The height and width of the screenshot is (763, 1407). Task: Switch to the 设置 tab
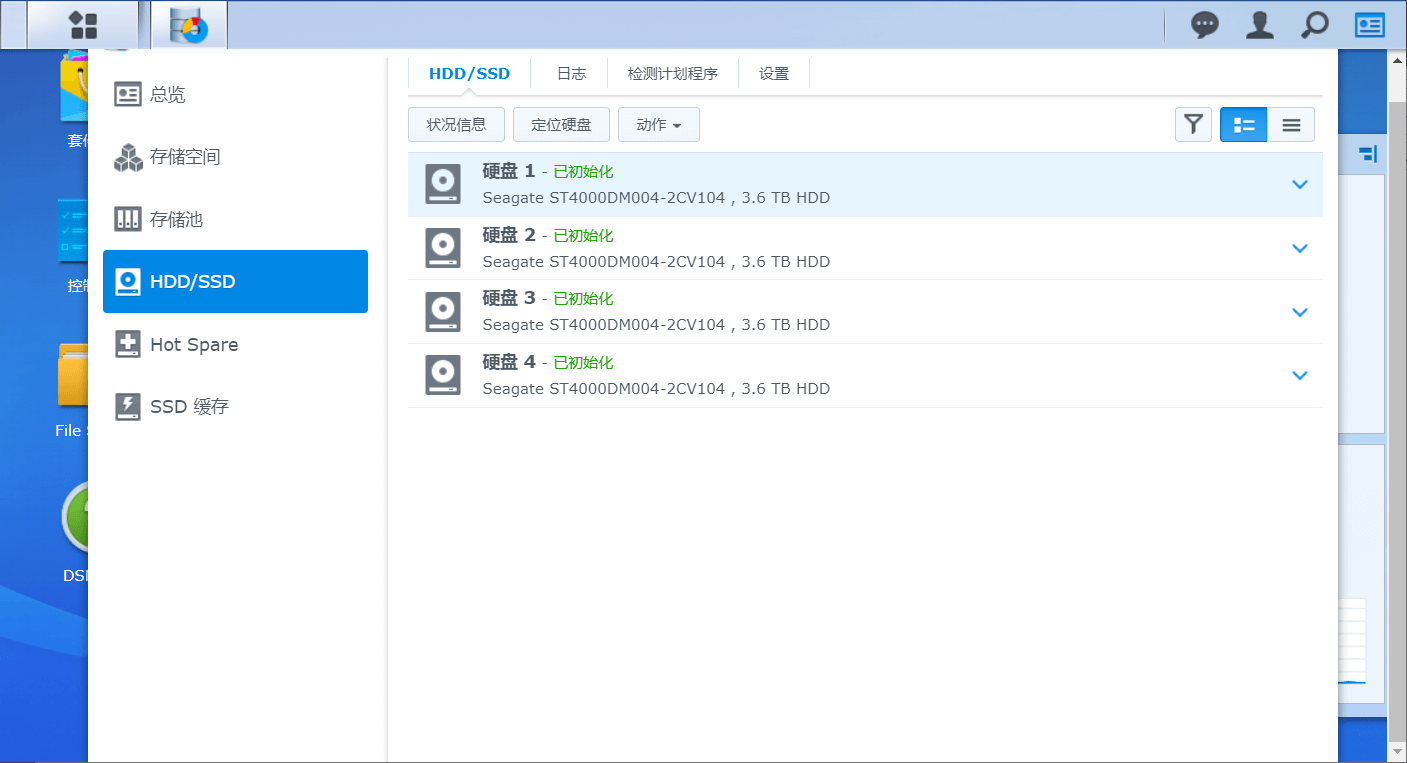[774, 73]
